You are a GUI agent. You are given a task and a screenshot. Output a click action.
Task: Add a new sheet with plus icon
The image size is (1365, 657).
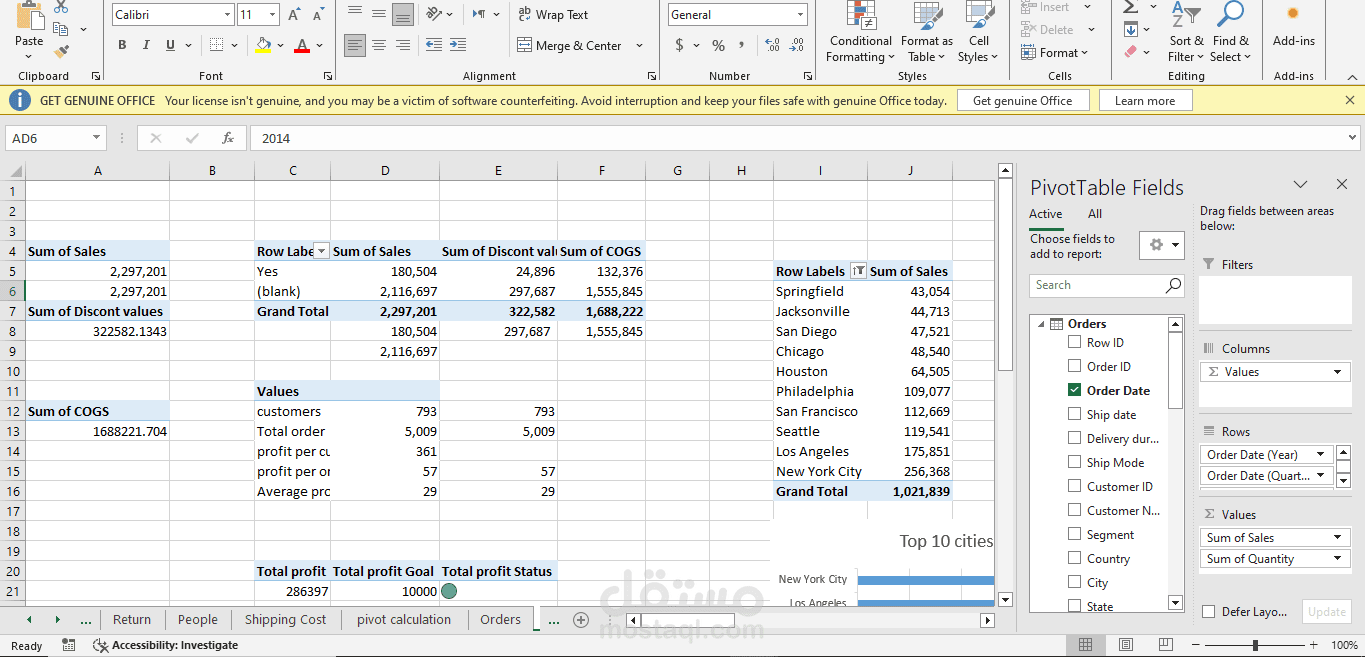pyautogui.click(x=580, y=620)
